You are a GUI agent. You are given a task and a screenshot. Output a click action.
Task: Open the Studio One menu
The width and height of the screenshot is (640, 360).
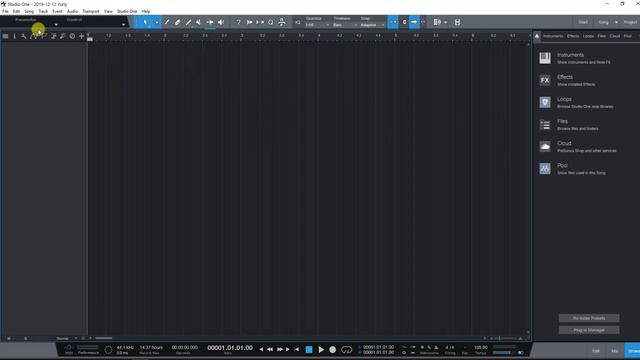click(x=127, y=11)
